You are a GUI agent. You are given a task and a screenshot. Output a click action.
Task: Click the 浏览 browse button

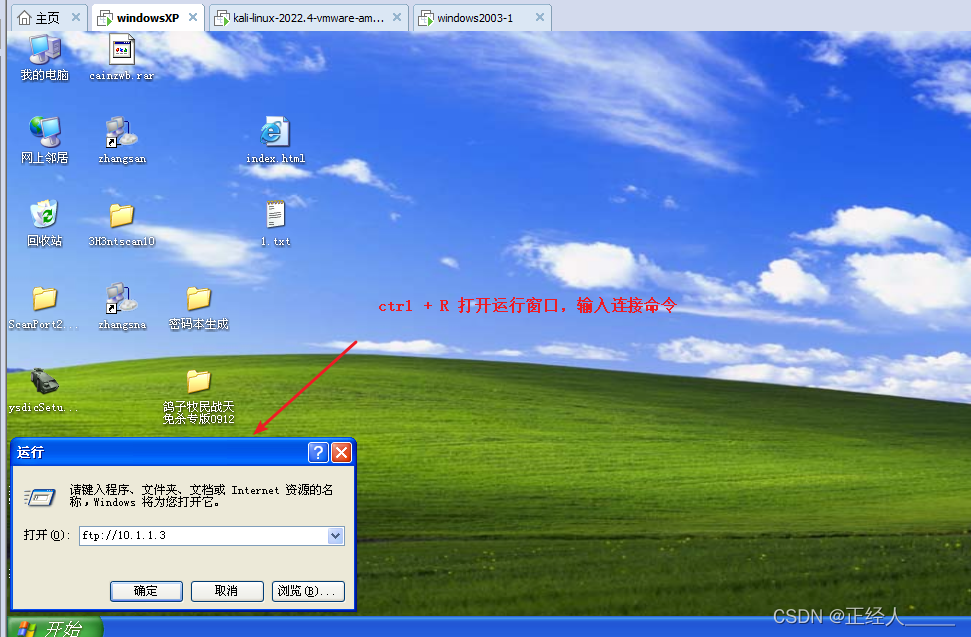(x=308, y=591)
